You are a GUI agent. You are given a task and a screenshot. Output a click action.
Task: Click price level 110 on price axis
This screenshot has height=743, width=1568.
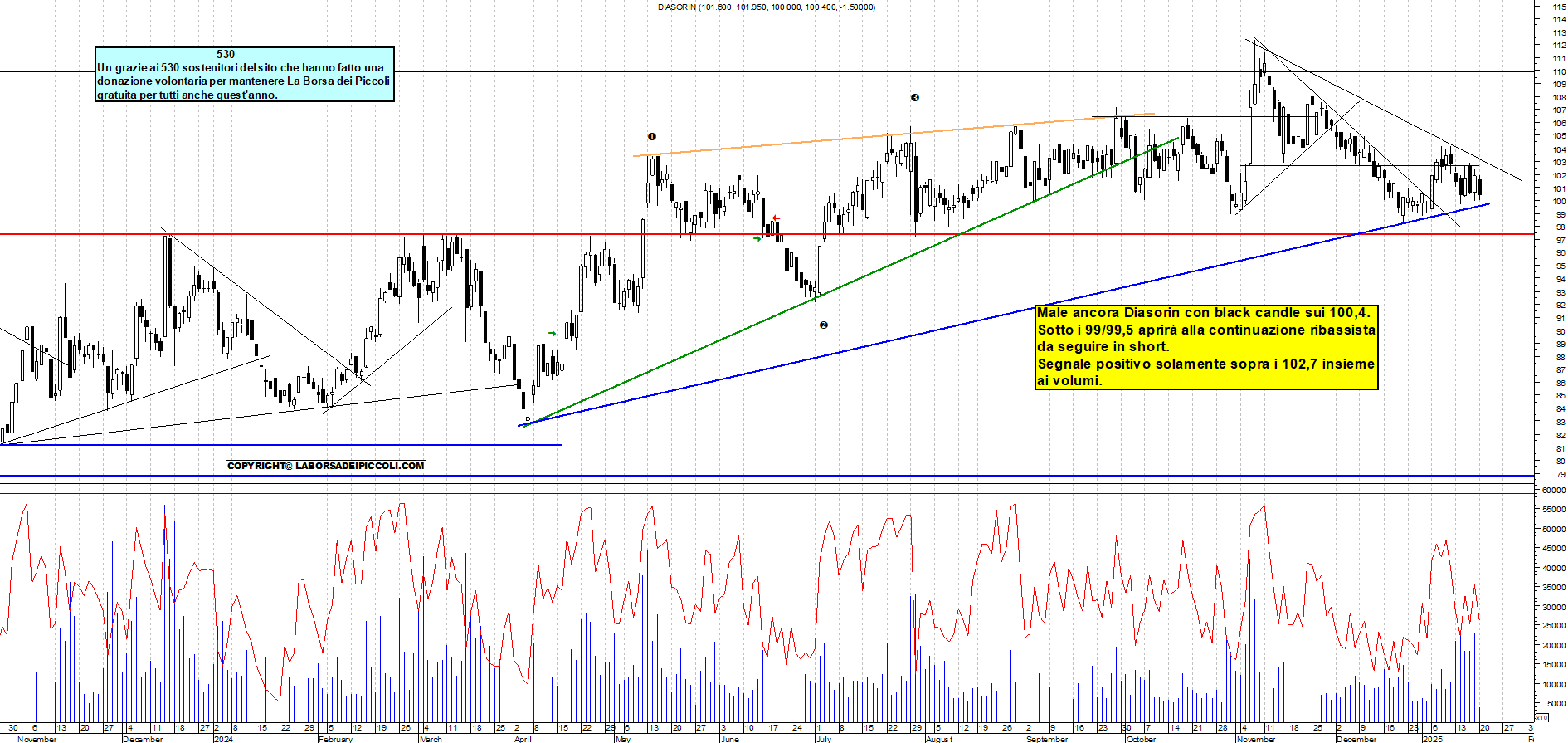pos(1559,71)
